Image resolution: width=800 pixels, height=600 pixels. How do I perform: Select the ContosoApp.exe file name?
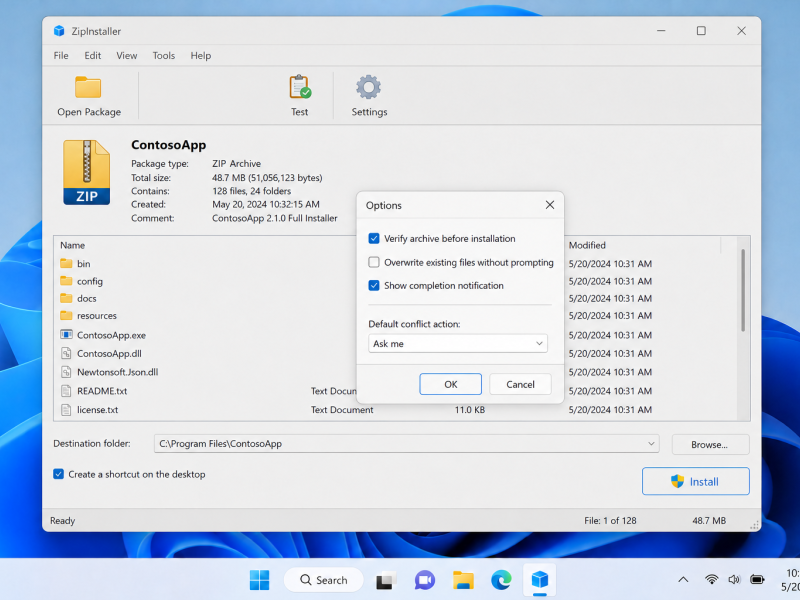click(x=111, y=335)
